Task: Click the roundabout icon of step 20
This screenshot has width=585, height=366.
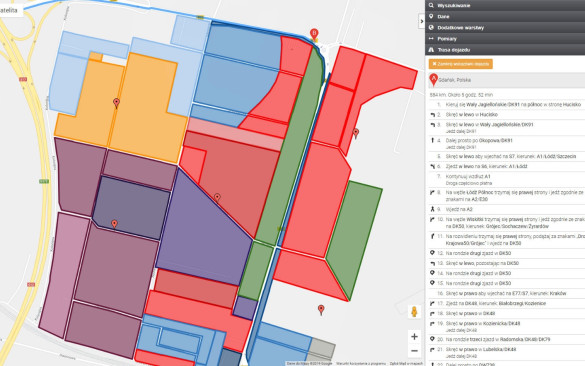Action: (x=432, y=339)
